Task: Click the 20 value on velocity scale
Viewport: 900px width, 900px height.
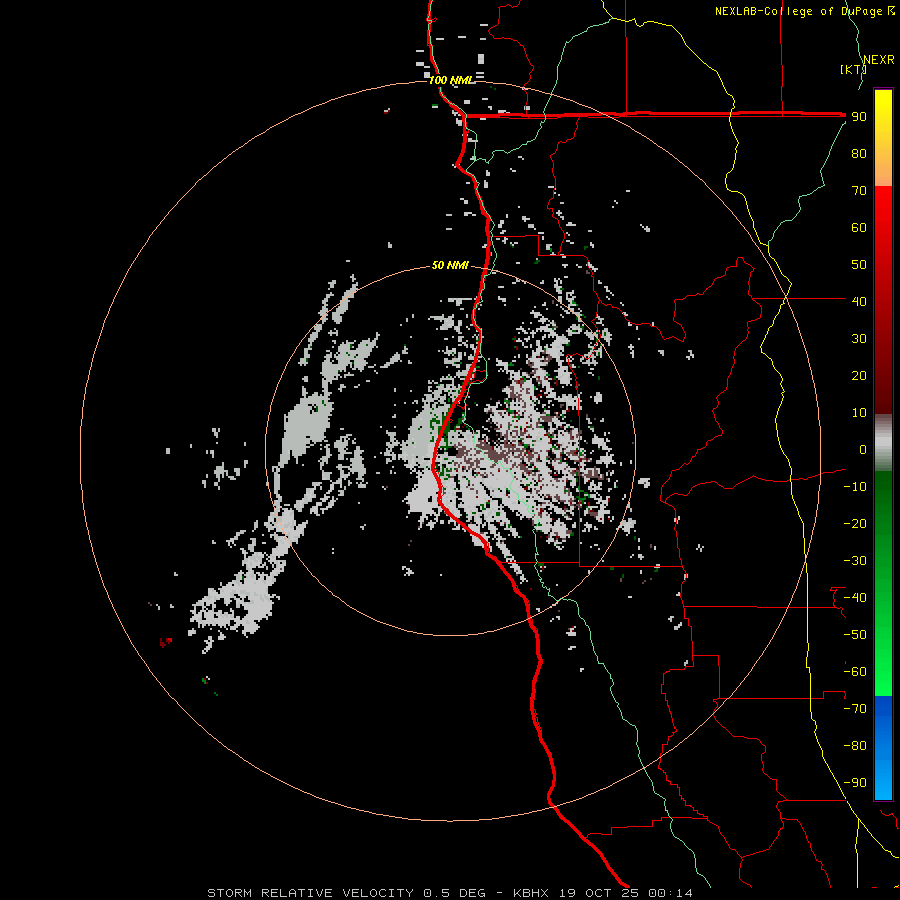Action: point(859,376)
